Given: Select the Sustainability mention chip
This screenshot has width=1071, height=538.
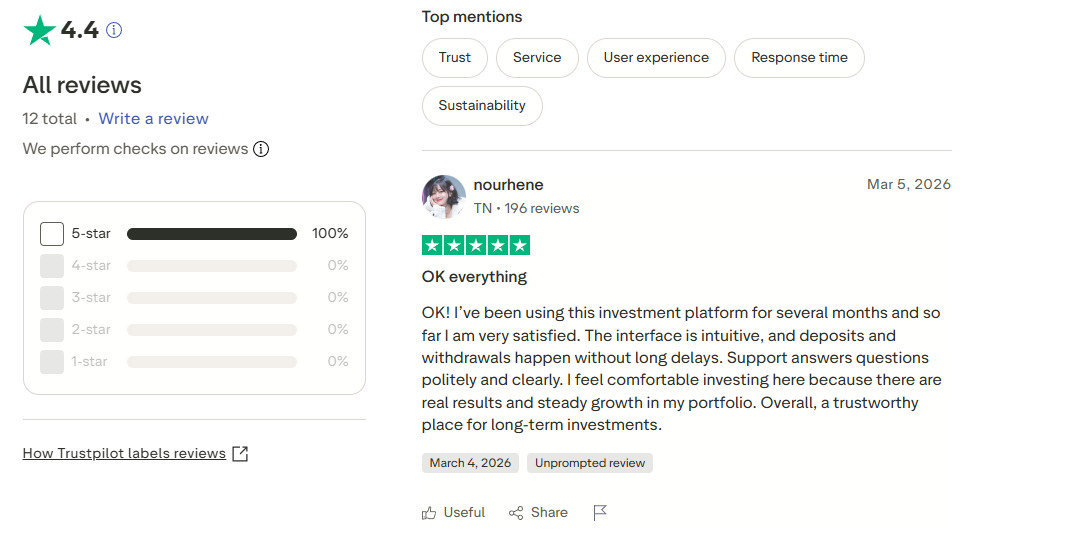Looking at the screenshot, I should coord(482,106).
